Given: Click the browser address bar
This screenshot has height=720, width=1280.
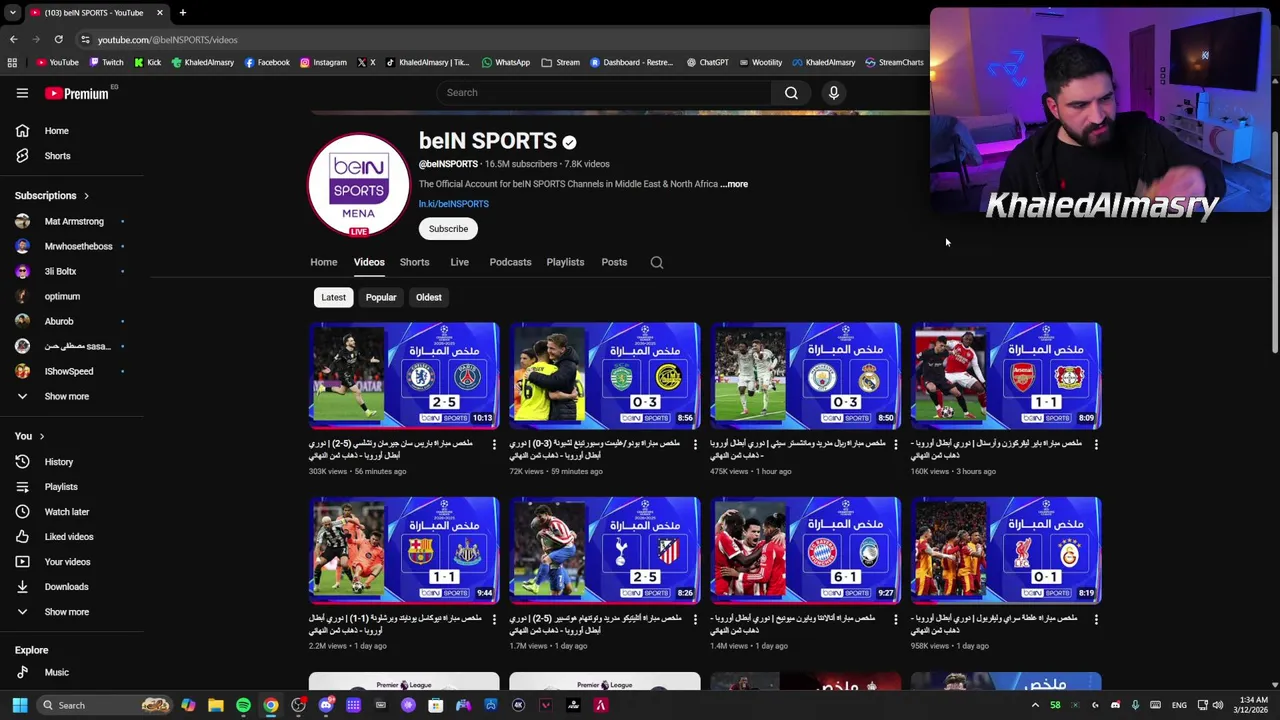Looking at the screenshot, I should click(x=500, y=39).
